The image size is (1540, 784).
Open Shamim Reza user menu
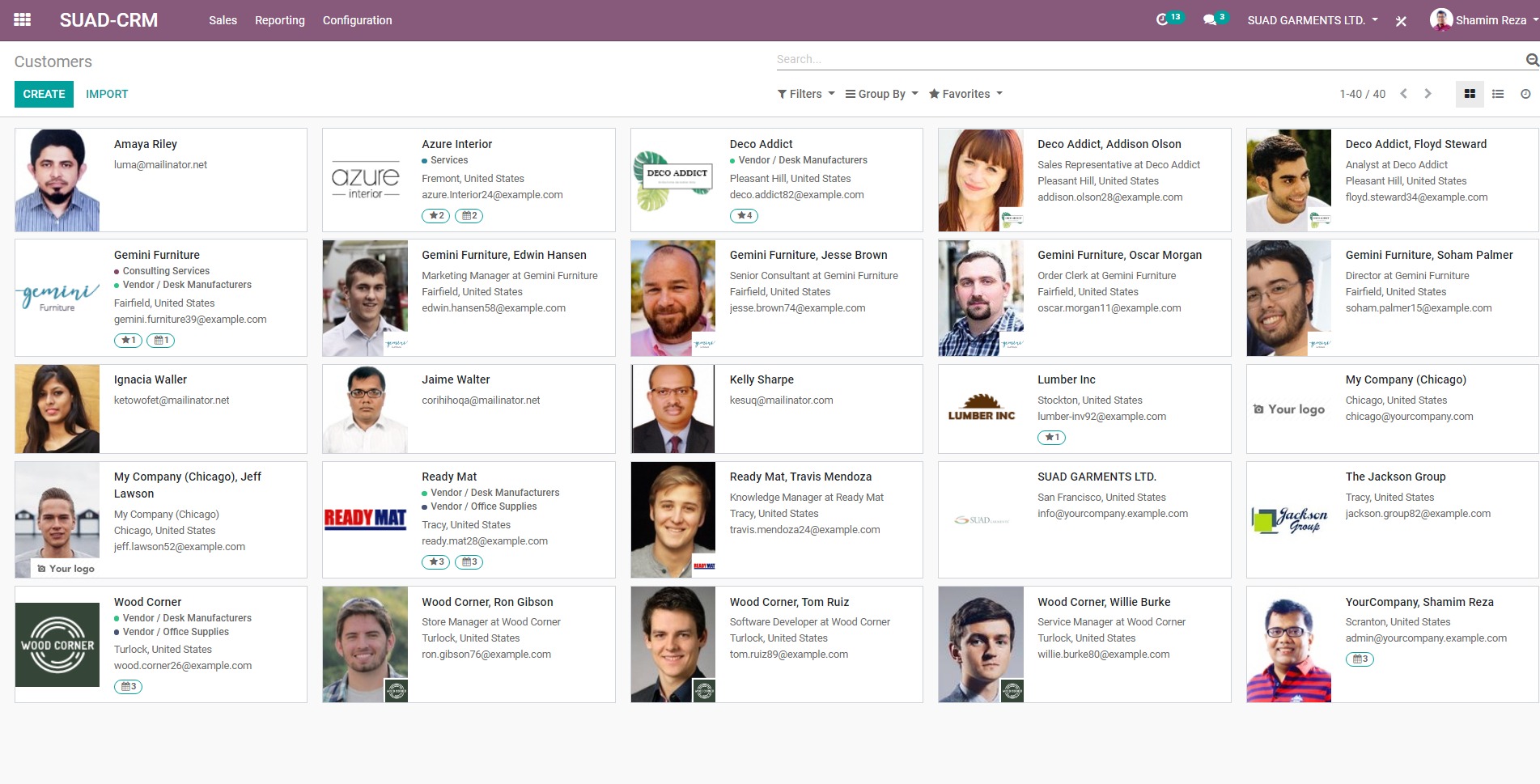(1484, 20)
